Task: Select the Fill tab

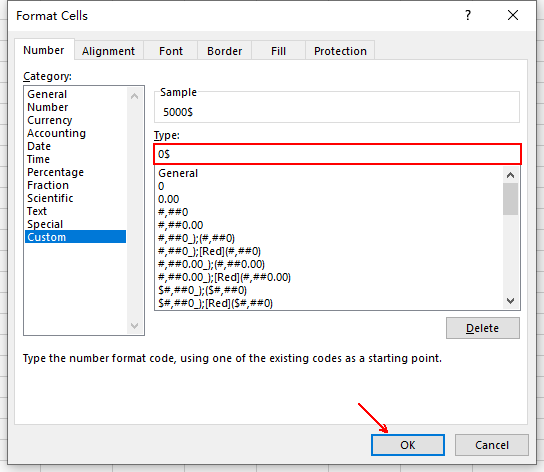Action: 278,51
